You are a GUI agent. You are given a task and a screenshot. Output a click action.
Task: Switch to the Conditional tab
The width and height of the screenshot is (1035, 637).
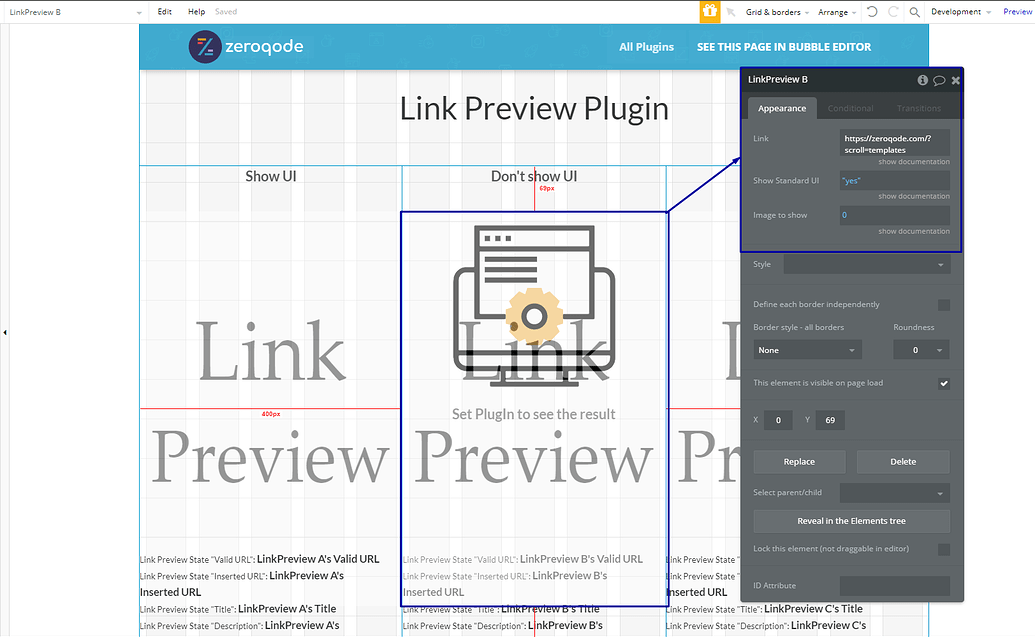click(x=850, y=108)
